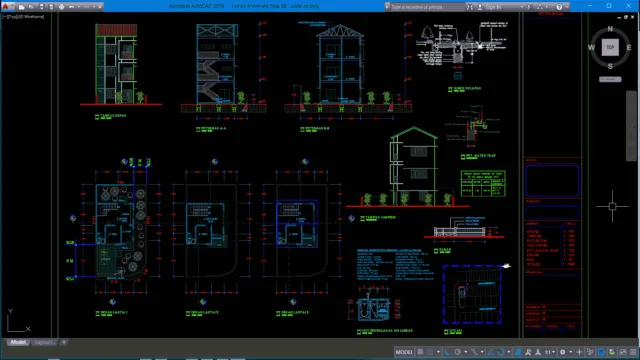Click Save As in Quick Access toolbar

[51, 7]
